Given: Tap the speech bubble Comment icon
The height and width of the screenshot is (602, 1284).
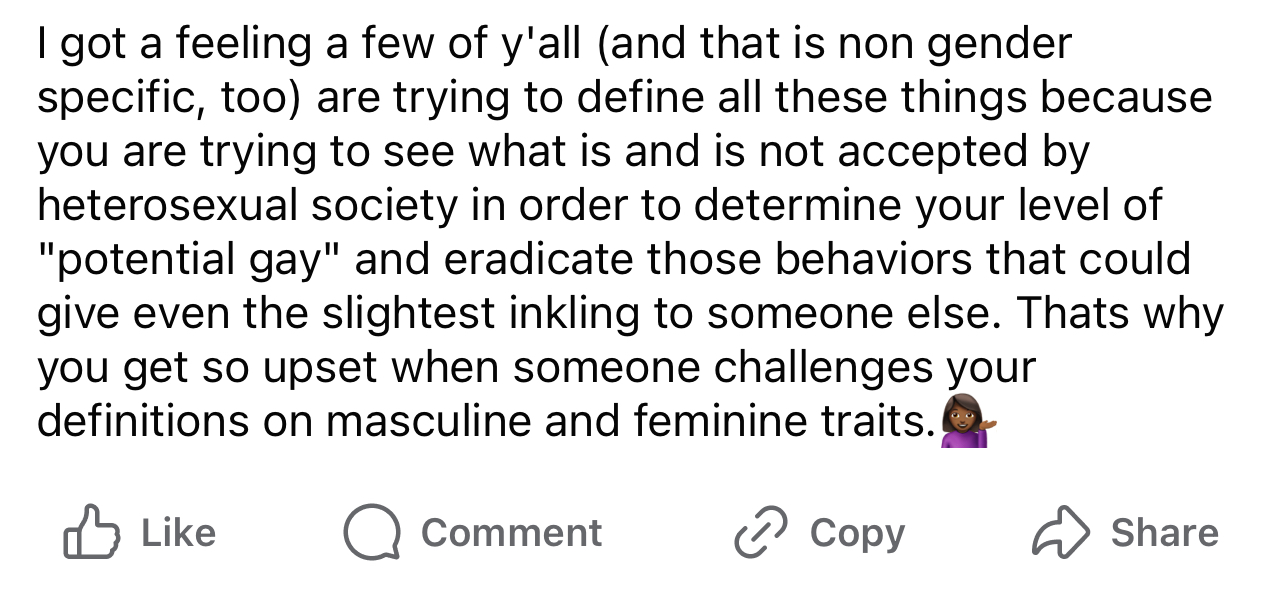Looking at the screenshot, I should 371,533.
